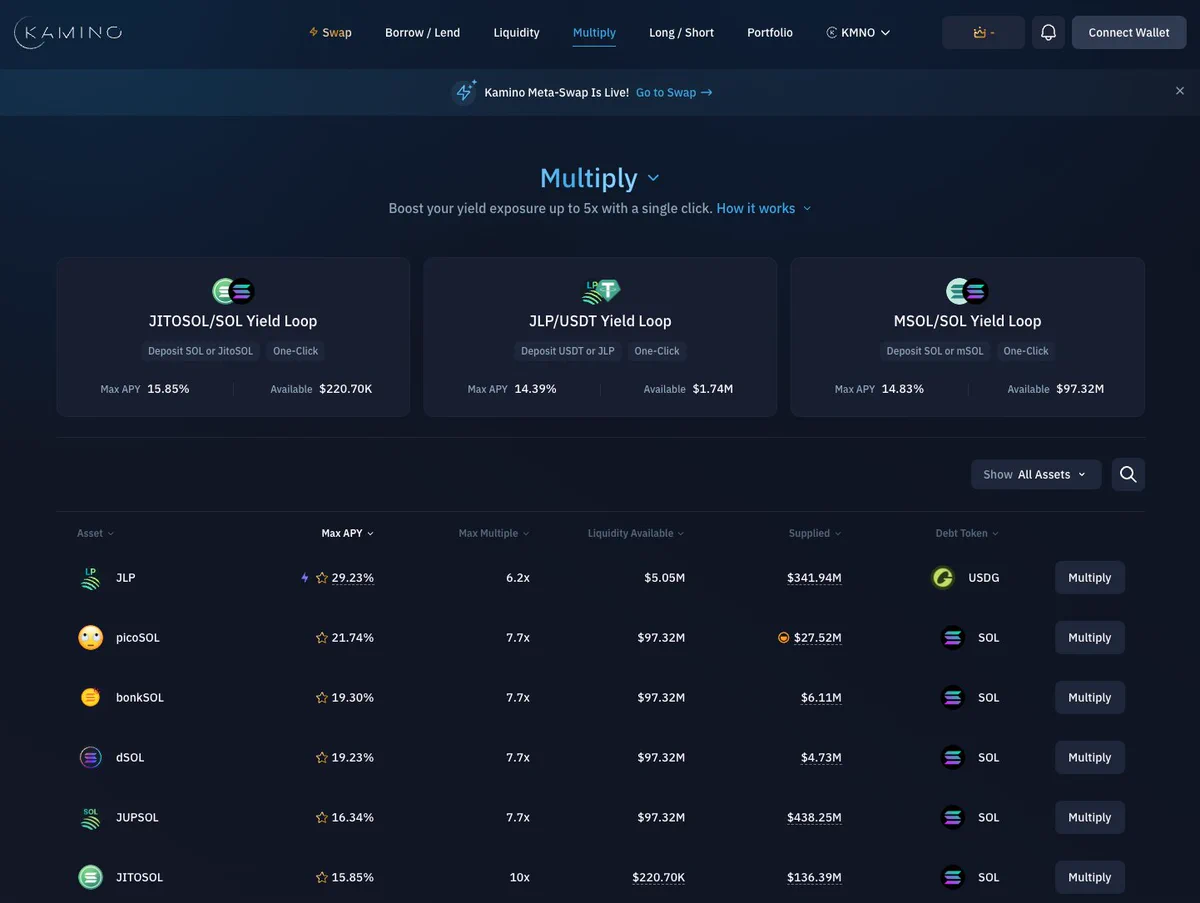The height and width of the screenshot is (903, 1200).
Task: Open the asset search magnifier
Action: coord(1128,474)
